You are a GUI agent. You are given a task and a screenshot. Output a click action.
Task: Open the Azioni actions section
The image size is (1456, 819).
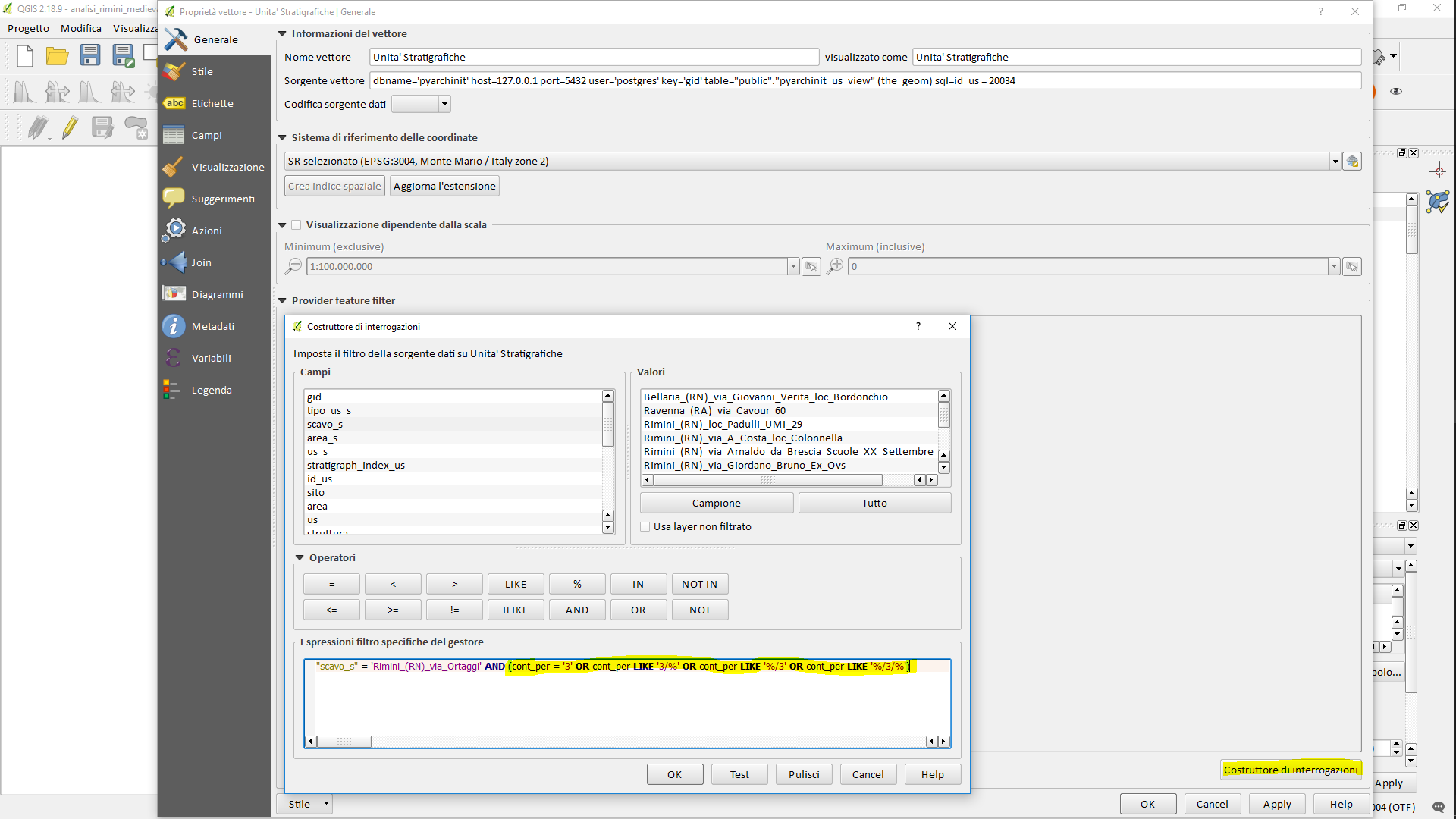click(x=215, y=231)
